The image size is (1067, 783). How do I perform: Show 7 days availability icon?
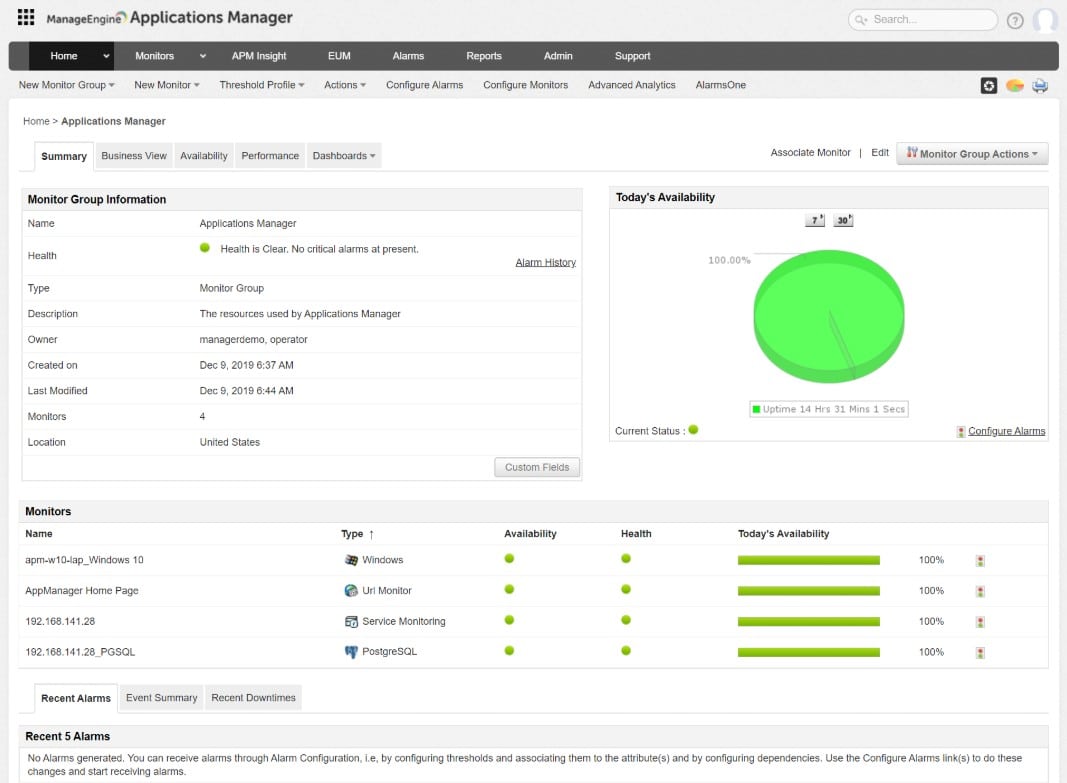pos(815,220)
